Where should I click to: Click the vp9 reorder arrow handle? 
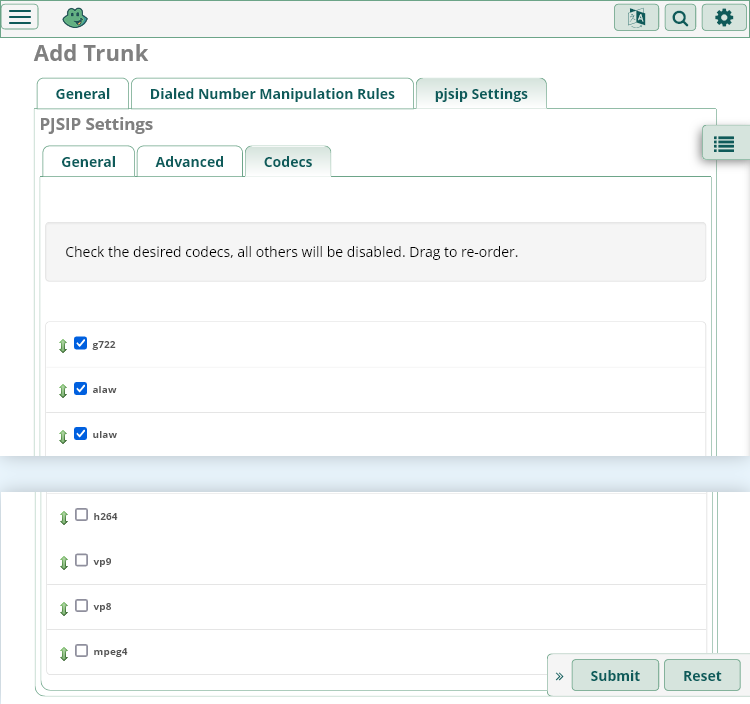(64, 562)
